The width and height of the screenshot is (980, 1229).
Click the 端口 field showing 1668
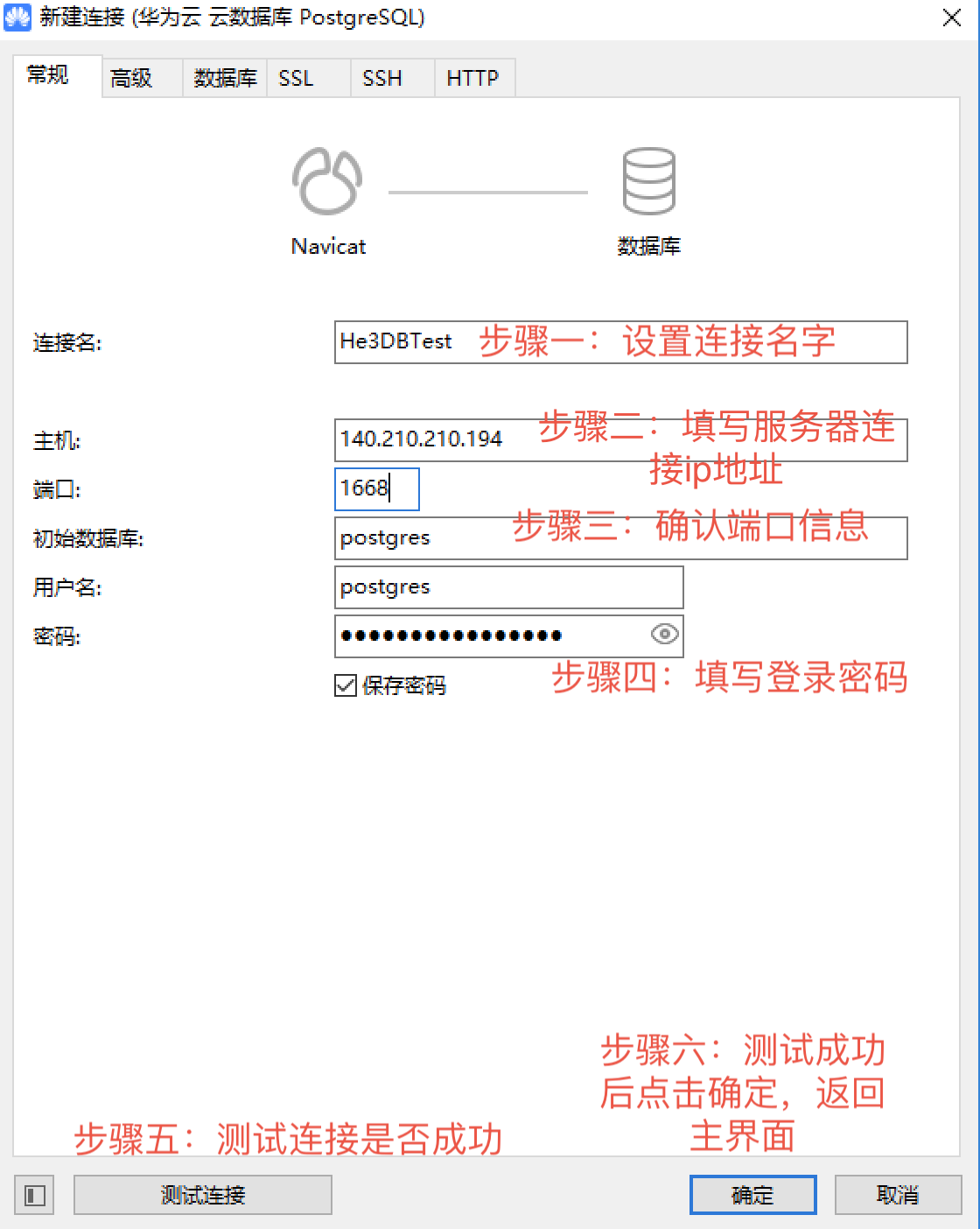pos(376,489)
